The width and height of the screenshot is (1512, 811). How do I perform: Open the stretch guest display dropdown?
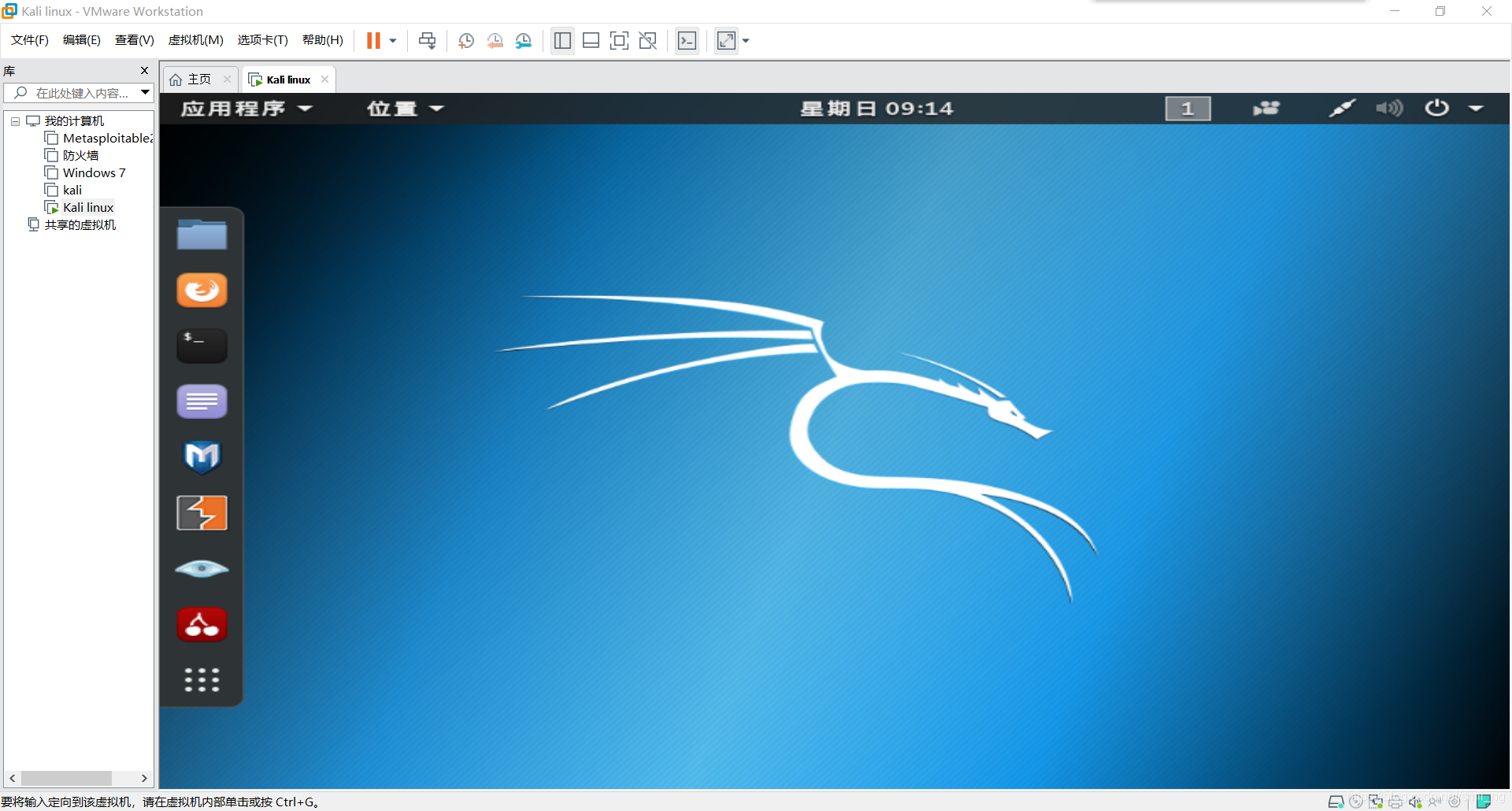click(x=746, y=40)
